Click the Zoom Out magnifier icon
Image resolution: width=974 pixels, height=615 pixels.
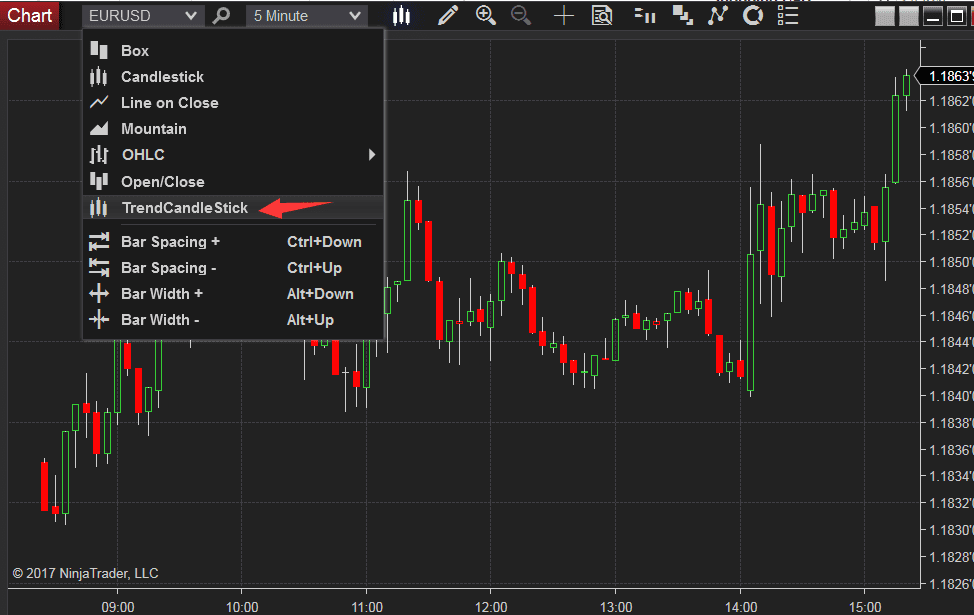coord(521,15)
